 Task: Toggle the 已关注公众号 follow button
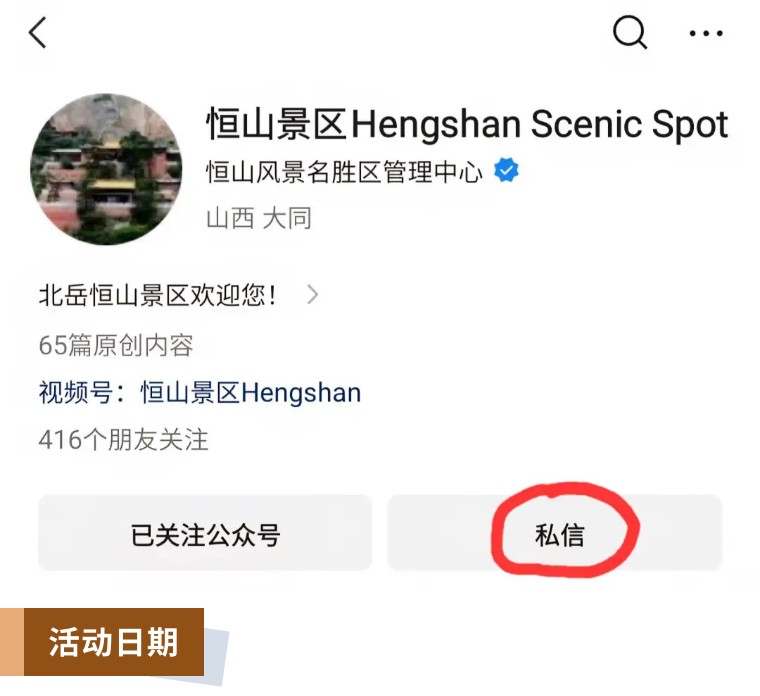pyautogui.click(x=205, y=533)
